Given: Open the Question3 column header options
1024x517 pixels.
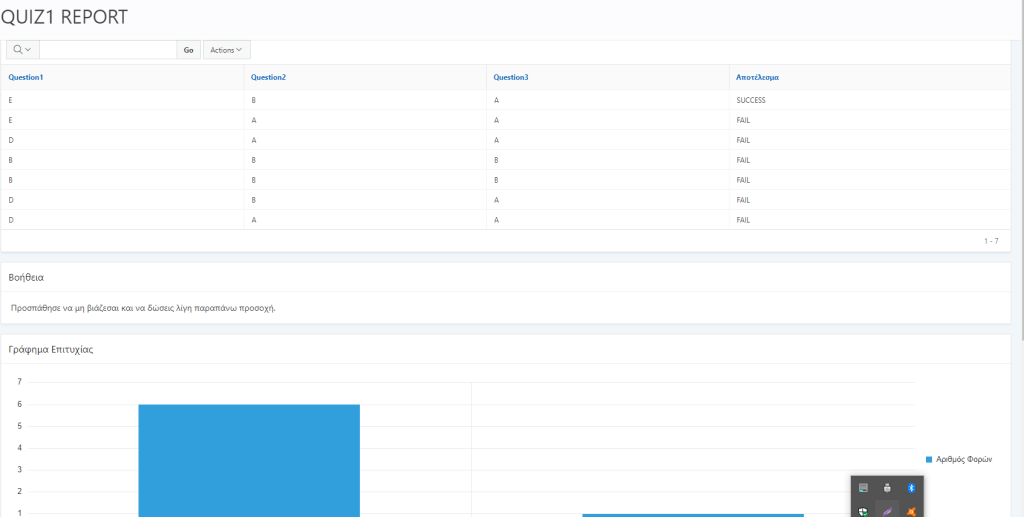Looking at the screenshot, I should click(x=511, y=77).
